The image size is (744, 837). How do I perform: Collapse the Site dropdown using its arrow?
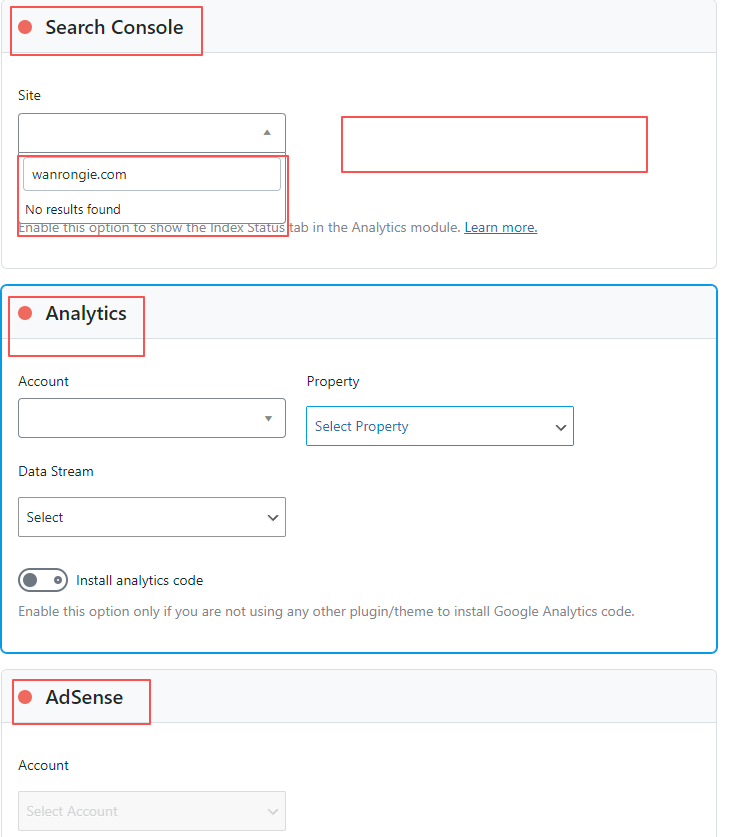click(x=267, y=132)
